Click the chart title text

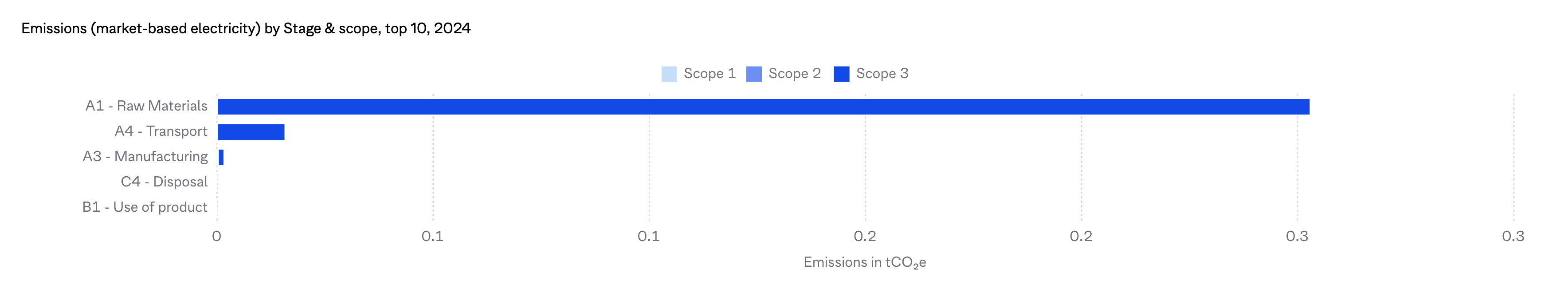pyautogui.click(x=246, y=28)
